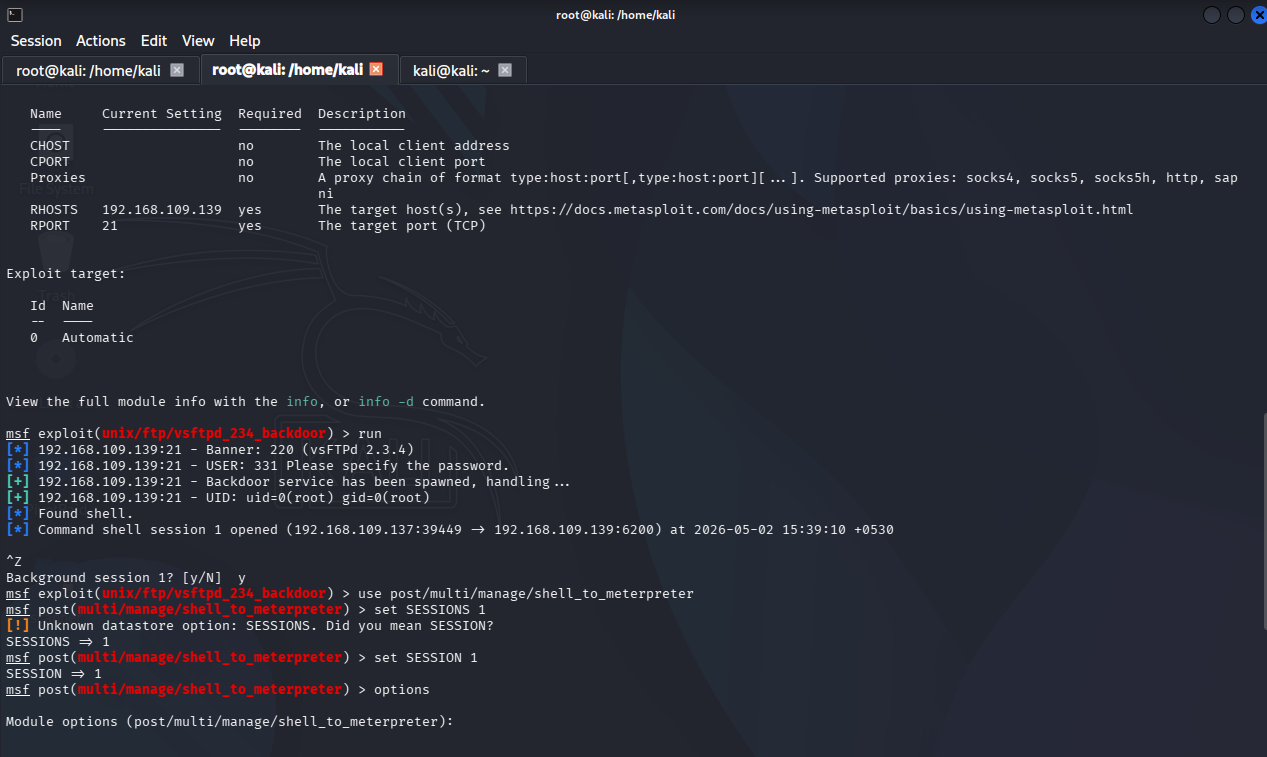Click the 'Command shell session 1 opened' line

pyautogui.click(x=450, y=530)
